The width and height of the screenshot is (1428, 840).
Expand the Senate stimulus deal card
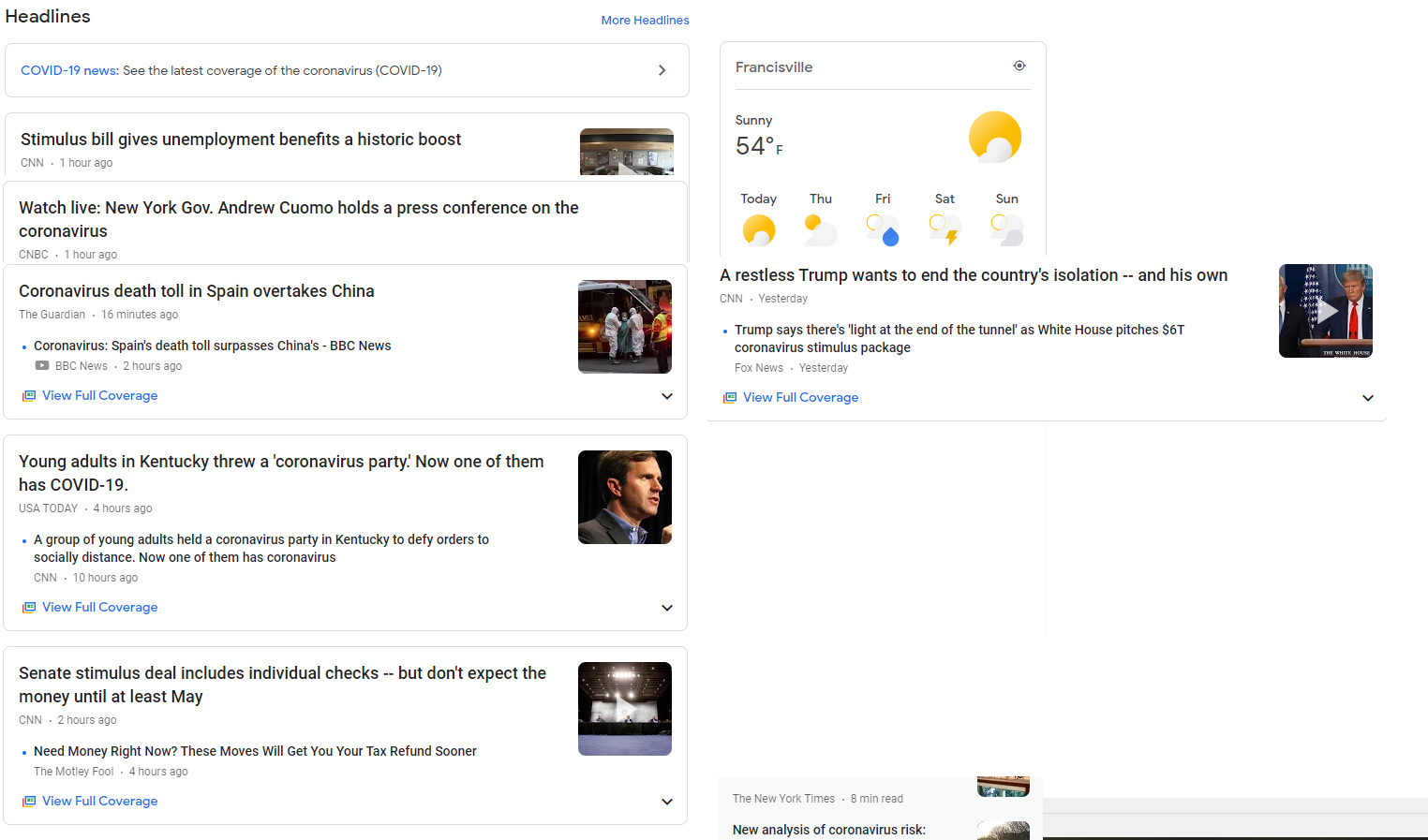pos(667,802)
